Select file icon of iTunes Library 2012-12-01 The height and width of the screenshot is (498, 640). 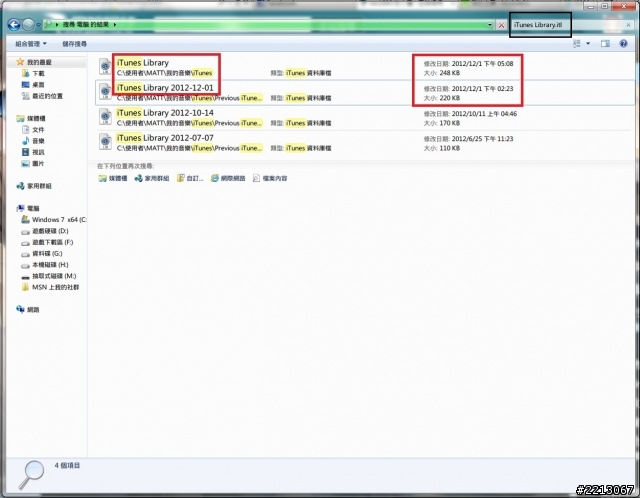click(105, 92)
